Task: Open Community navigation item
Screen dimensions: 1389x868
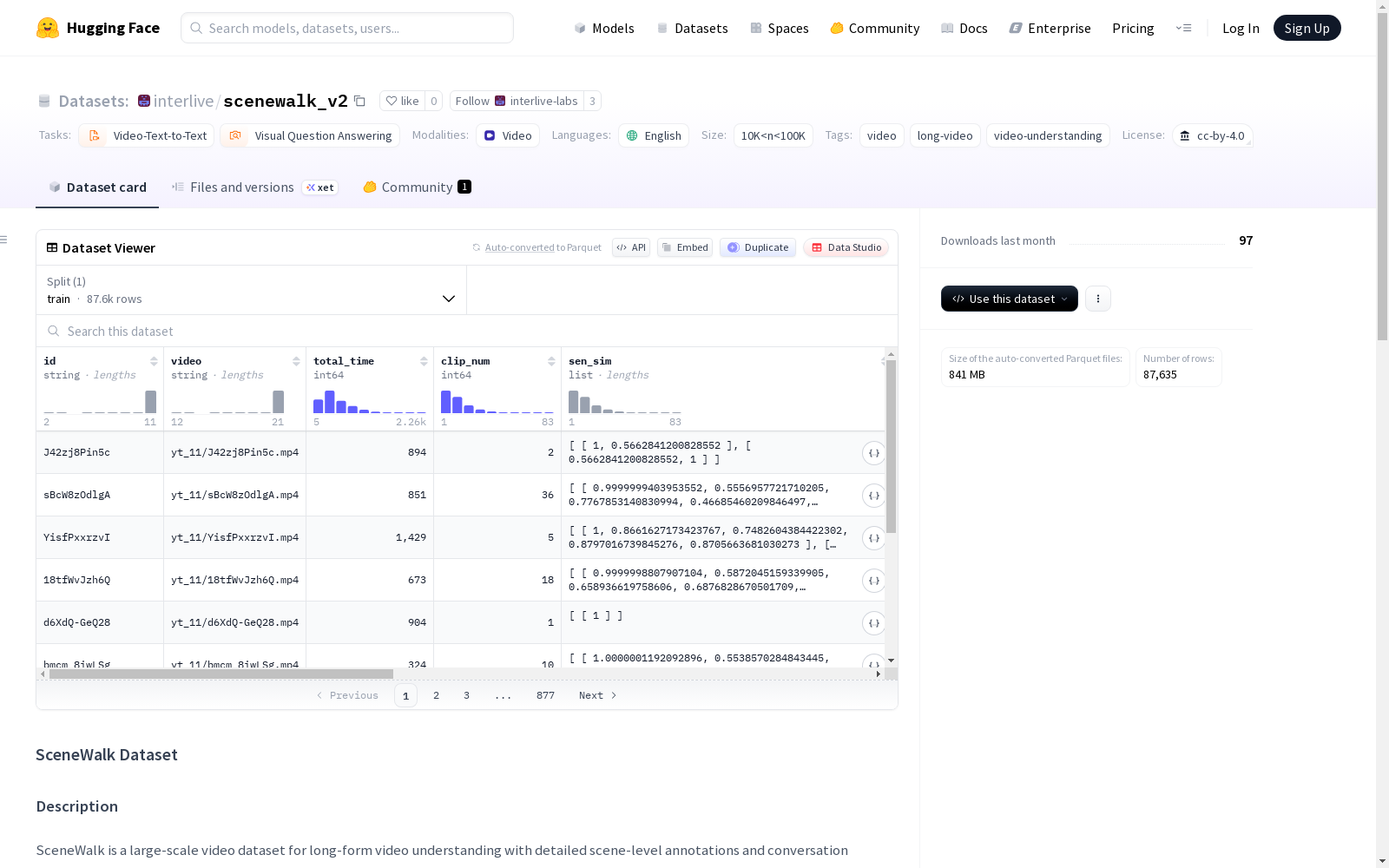Action: [x=874, y=28]
